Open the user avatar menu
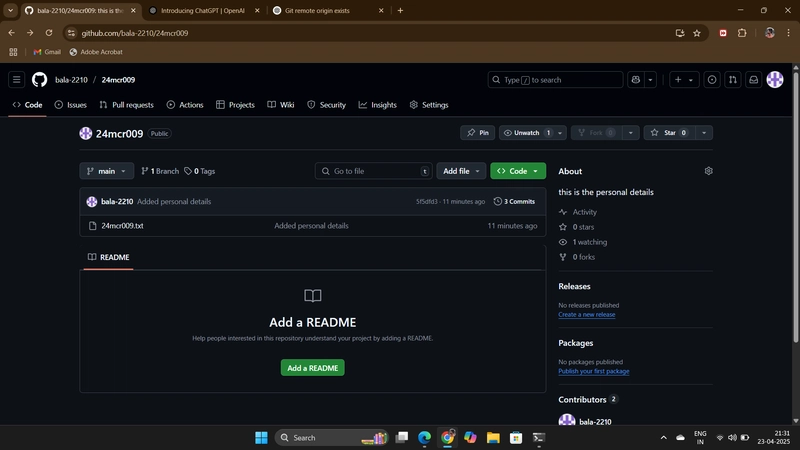800x450 pixels. pos(775,80)
